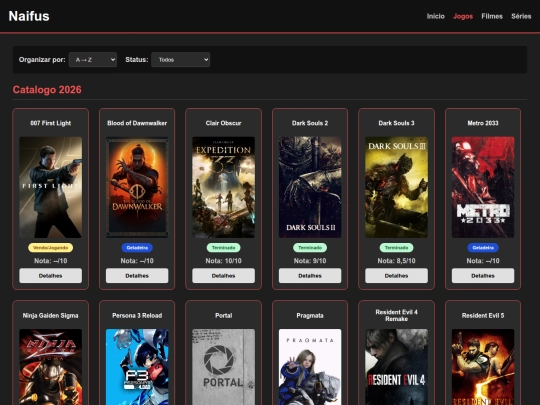Viewport: 540px width, 405px height.
Task: Click the Pragmata cover image
Action: [310, 367]
